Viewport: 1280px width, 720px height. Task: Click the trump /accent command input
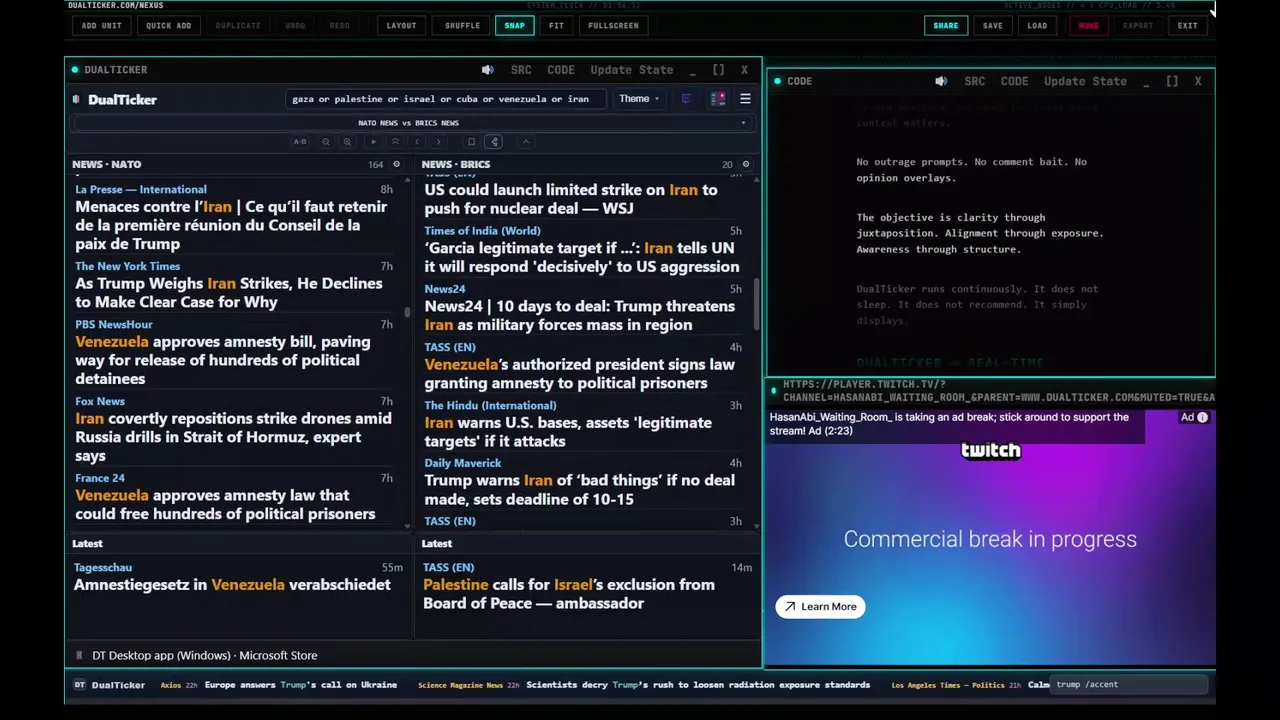(x=1130, y=685)
